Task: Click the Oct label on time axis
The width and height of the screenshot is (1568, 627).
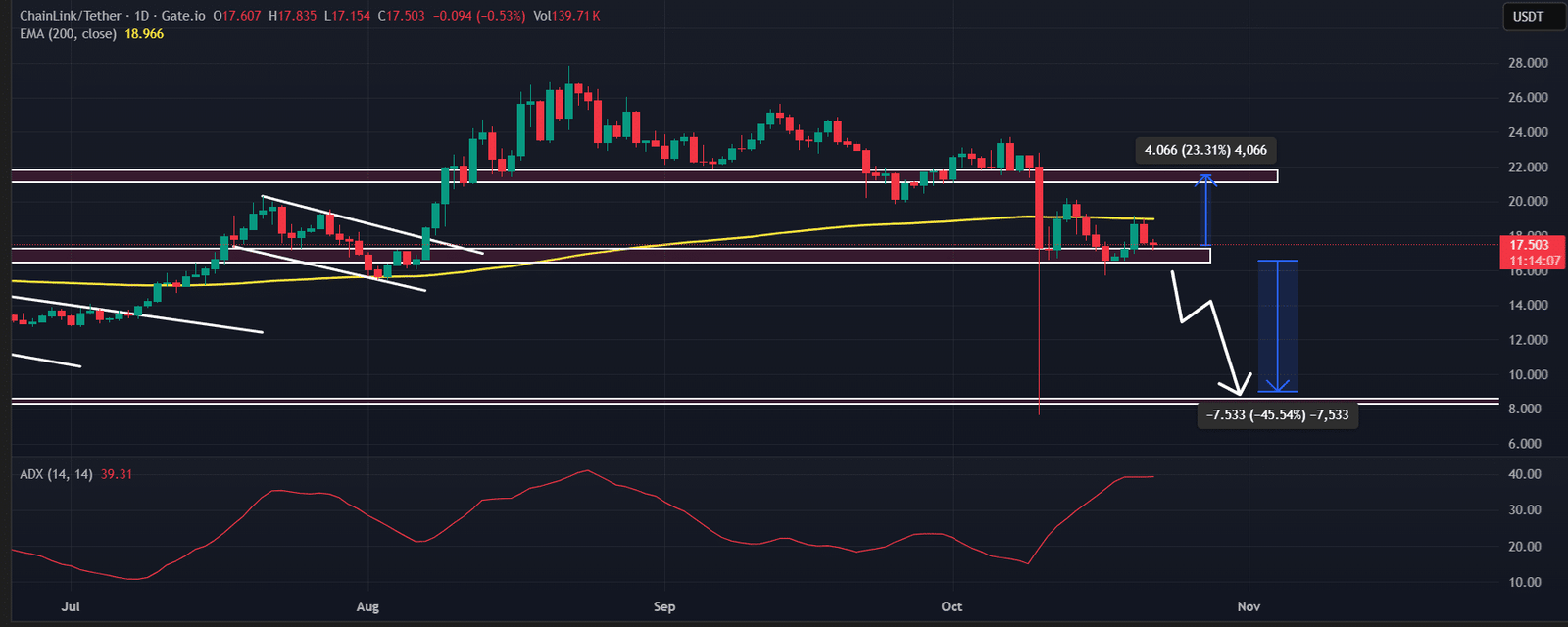Action: click(x=952, y=607)
